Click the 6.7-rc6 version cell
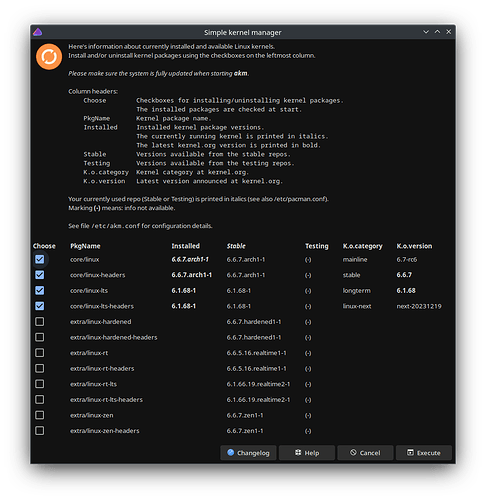486x500 pixels. pyautogui.click(x=407, y=259)
